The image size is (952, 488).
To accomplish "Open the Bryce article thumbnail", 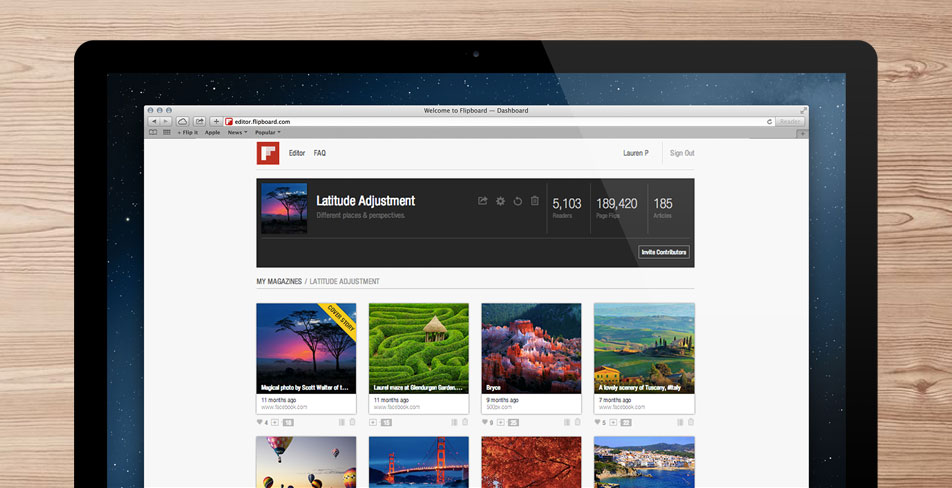I will pyautogui.click(x=531, y=346).
